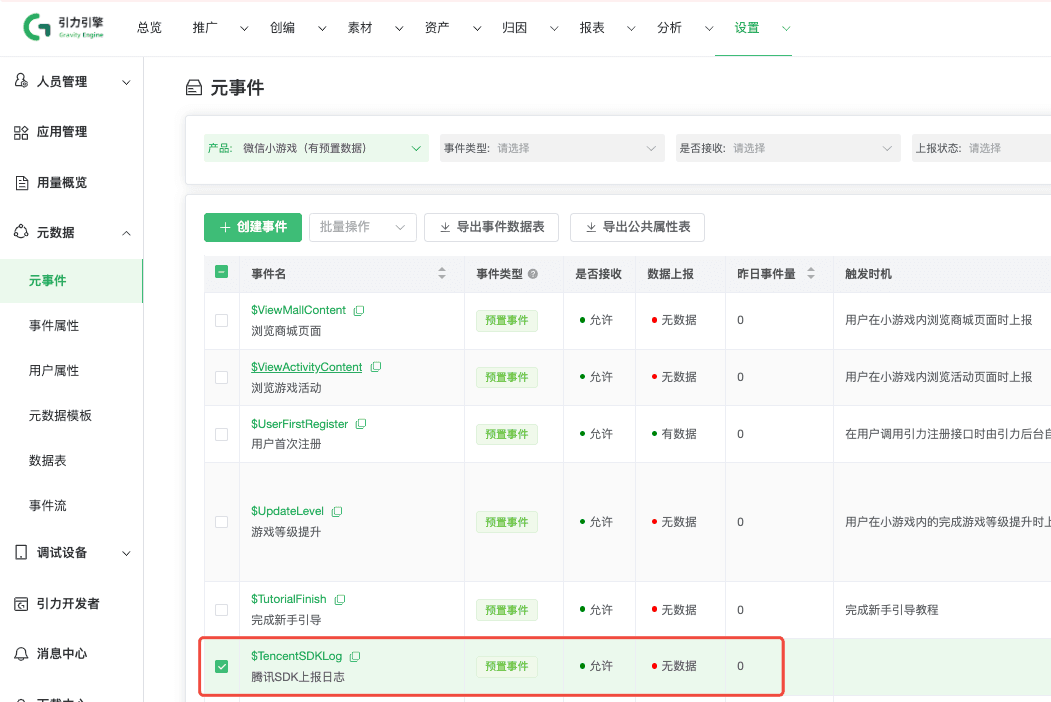Check the $UserFirstRegister row checkbox
This screenshot has height=702, width=1051.
pyautogui.click(x=221, y=434)
